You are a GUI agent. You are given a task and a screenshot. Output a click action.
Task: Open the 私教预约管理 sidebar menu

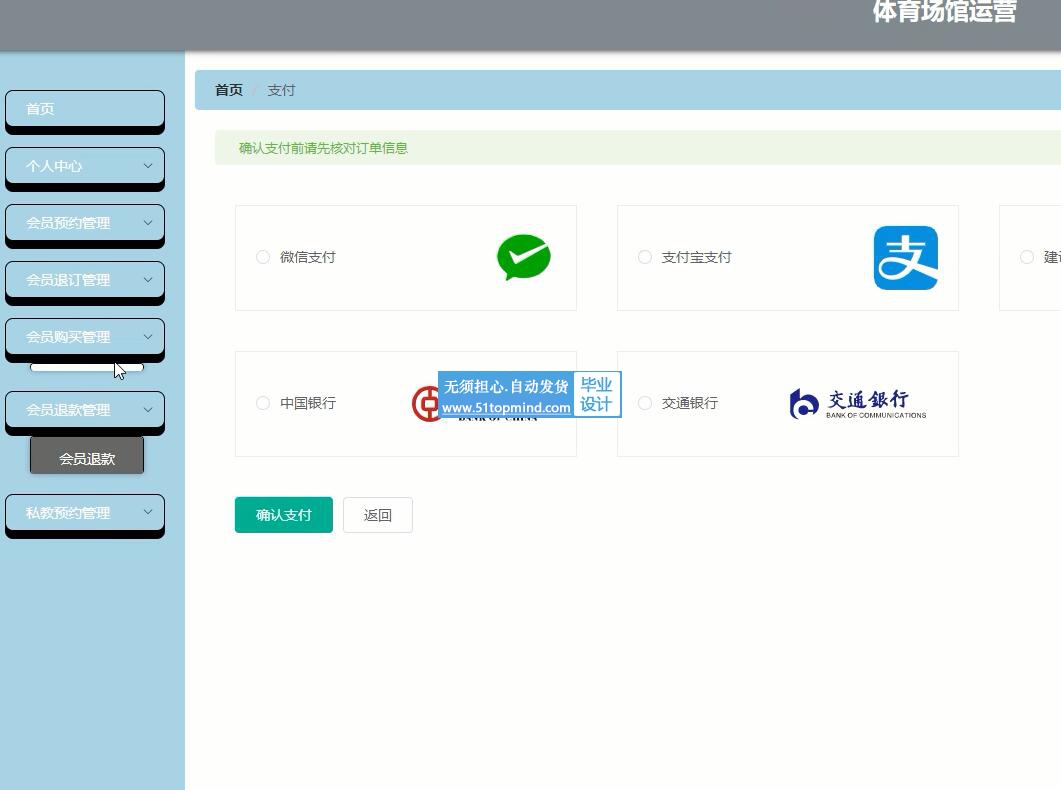coord(85,513)
